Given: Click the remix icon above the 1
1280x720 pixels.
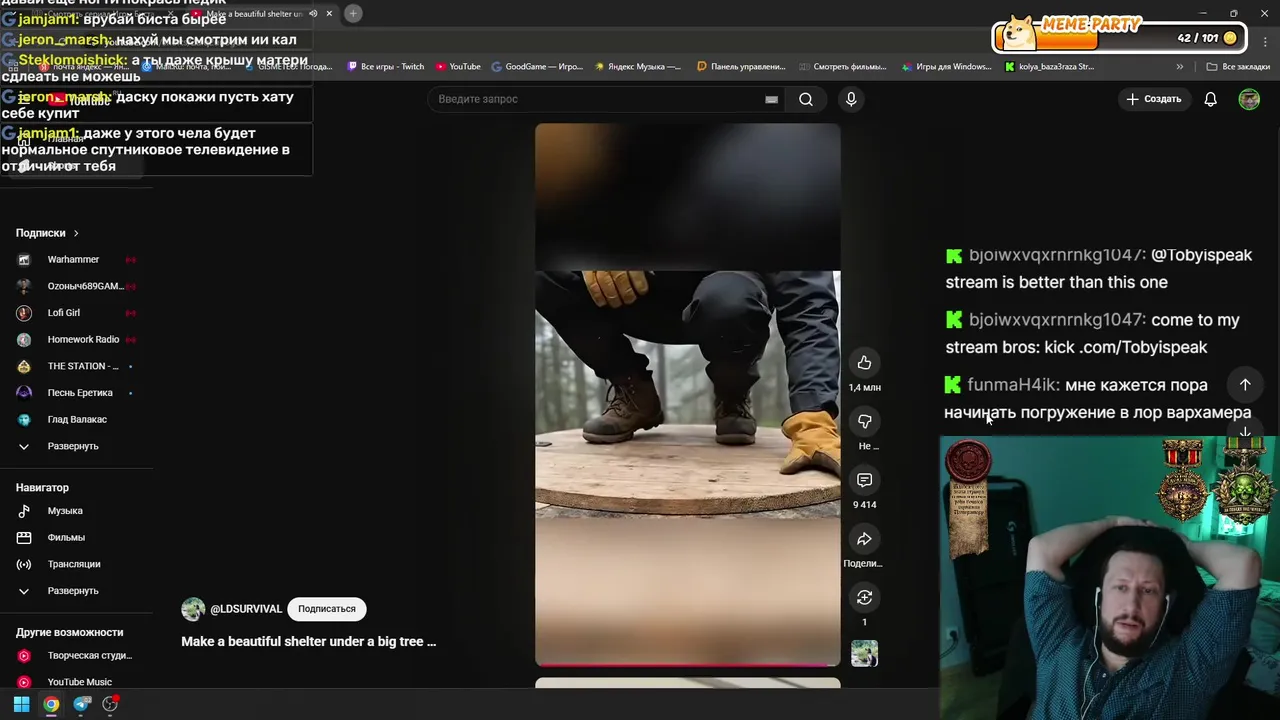Looking at the screenshot, I should (x=864, y=597).
